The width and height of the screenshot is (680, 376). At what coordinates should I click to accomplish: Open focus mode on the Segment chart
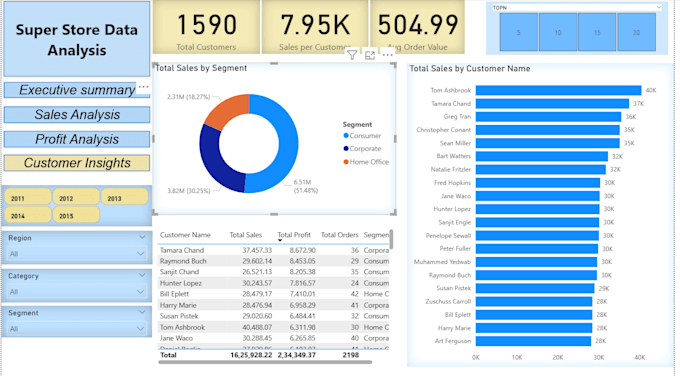[370, 55]
